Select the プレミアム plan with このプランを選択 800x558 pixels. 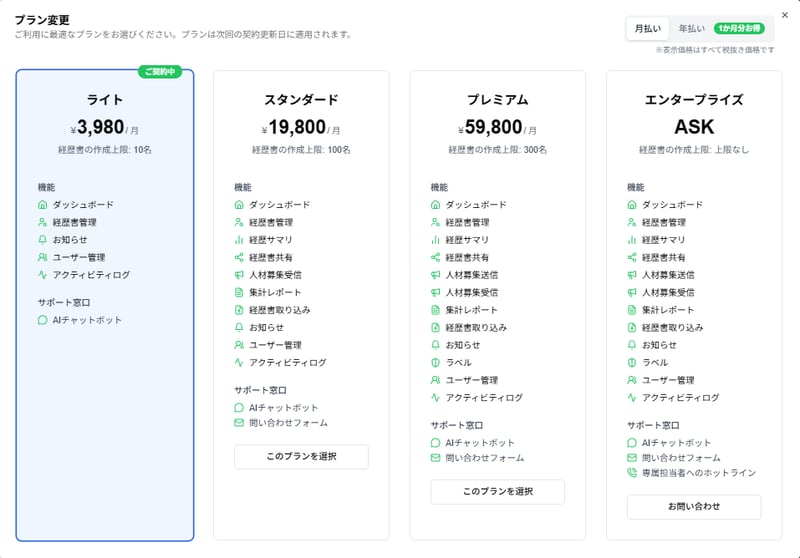click(497, 492)
